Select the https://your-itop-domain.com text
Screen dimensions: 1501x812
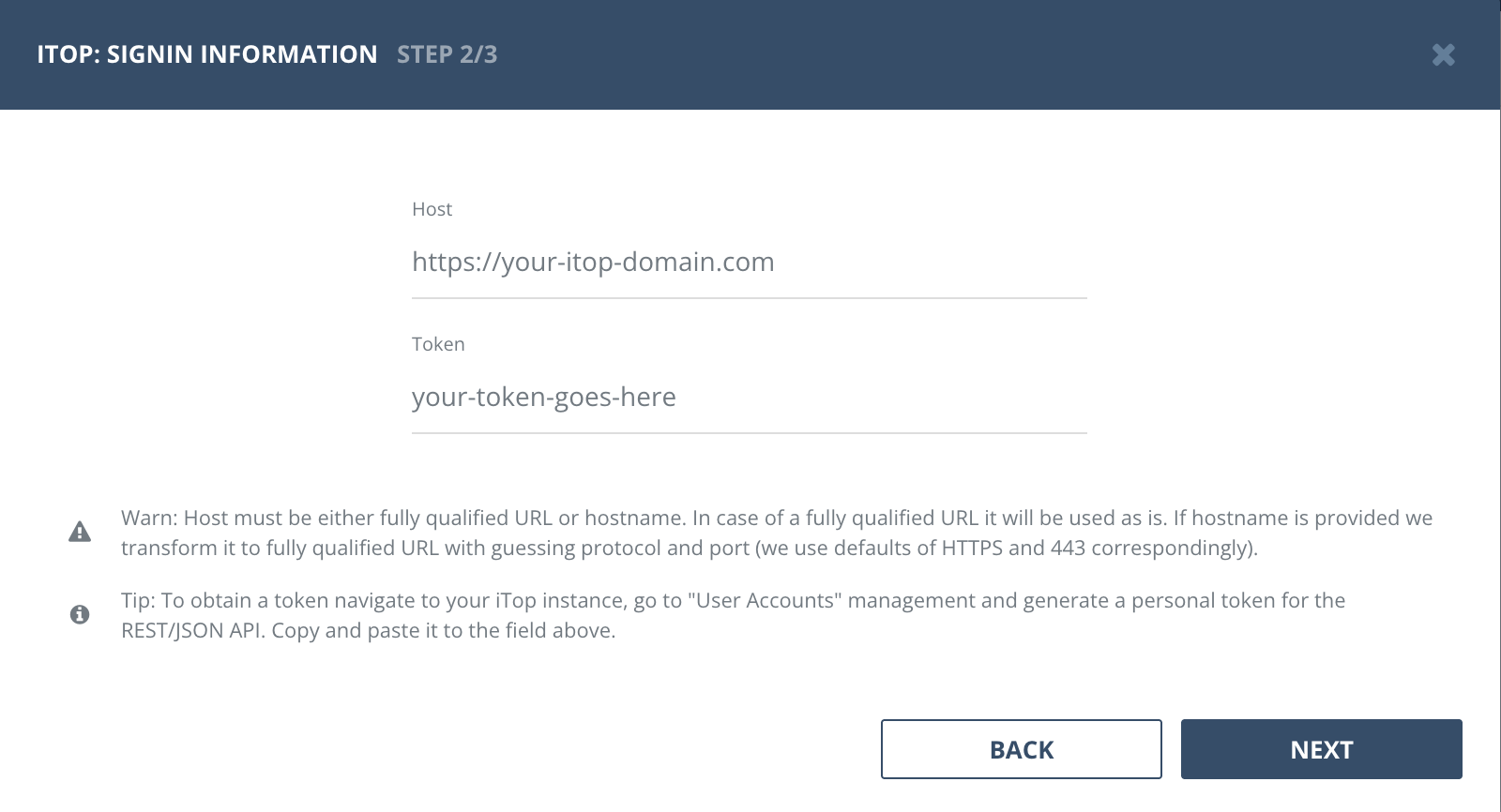(592, 263)
